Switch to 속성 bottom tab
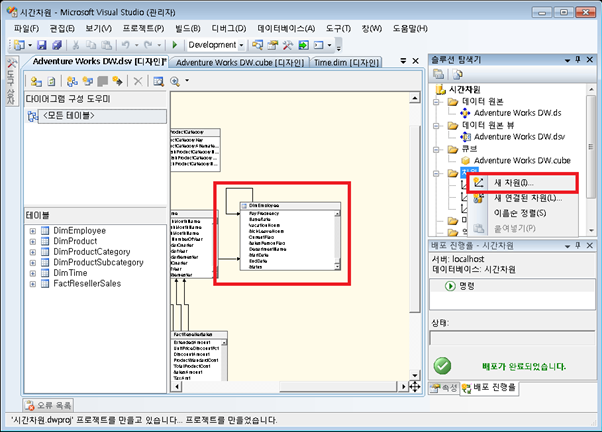 pyautogui.click(x=444, y=388)
